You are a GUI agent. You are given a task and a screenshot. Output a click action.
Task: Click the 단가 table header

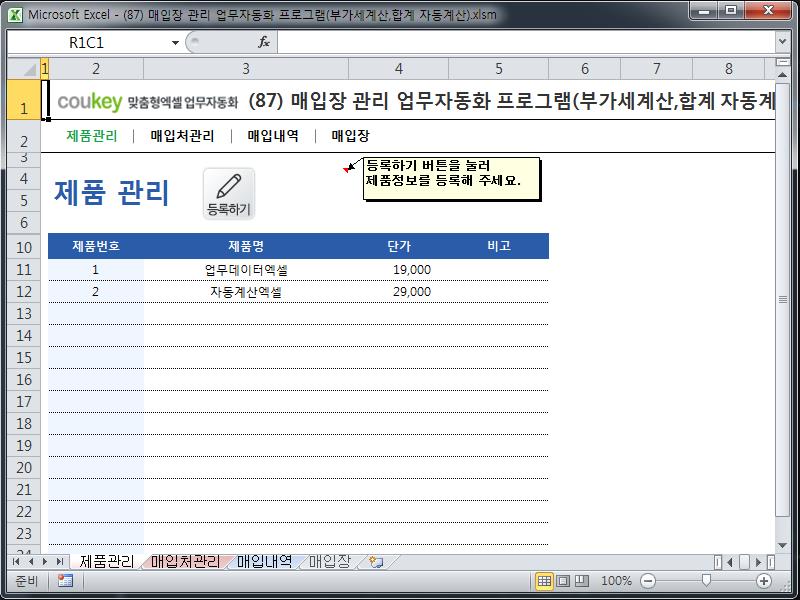click(x=398, y=246)
